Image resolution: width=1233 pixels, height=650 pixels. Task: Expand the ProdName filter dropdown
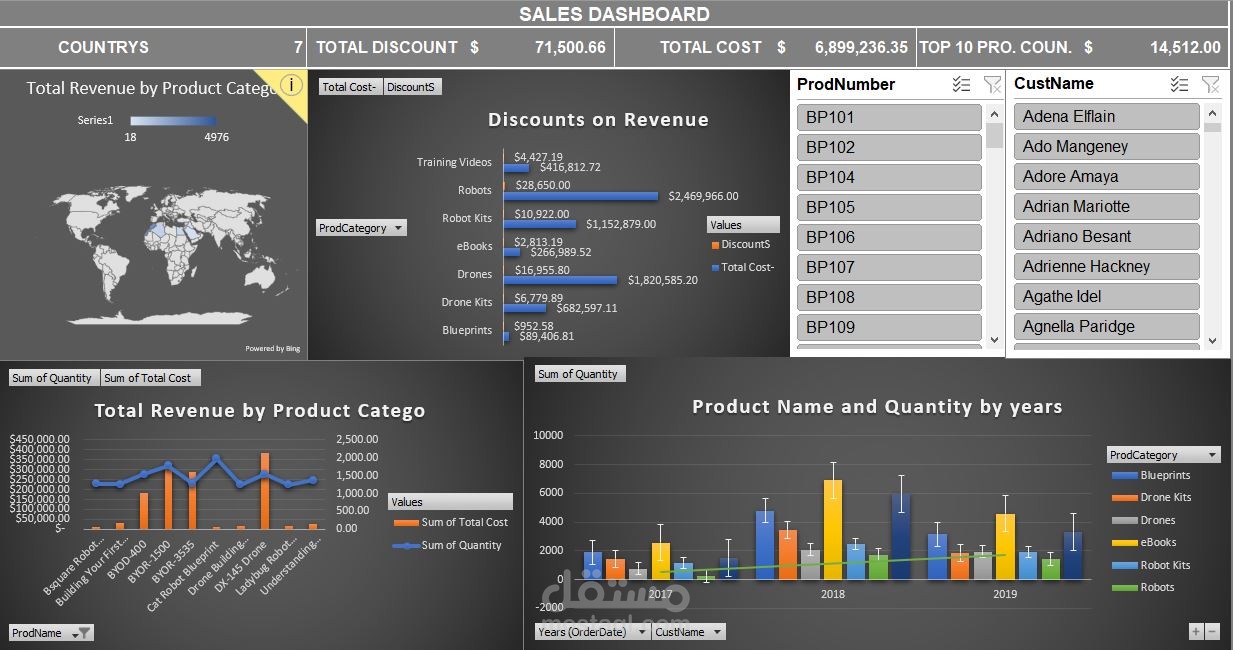pos(51,632)
